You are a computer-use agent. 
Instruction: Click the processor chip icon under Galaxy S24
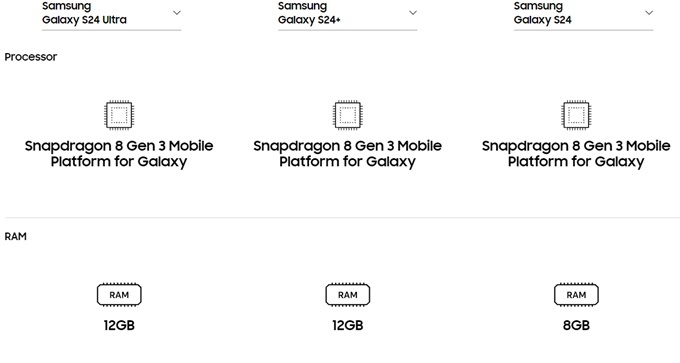(x=576, y=115)
